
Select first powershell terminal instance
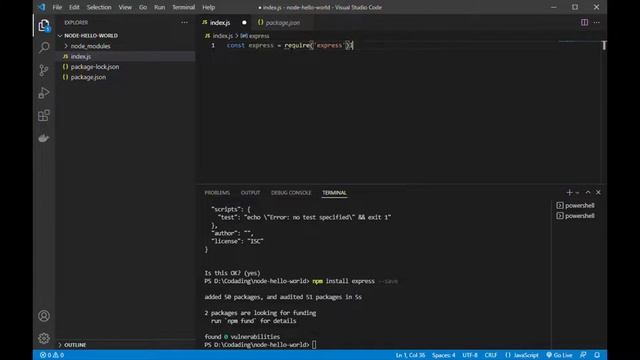[575, 205]
